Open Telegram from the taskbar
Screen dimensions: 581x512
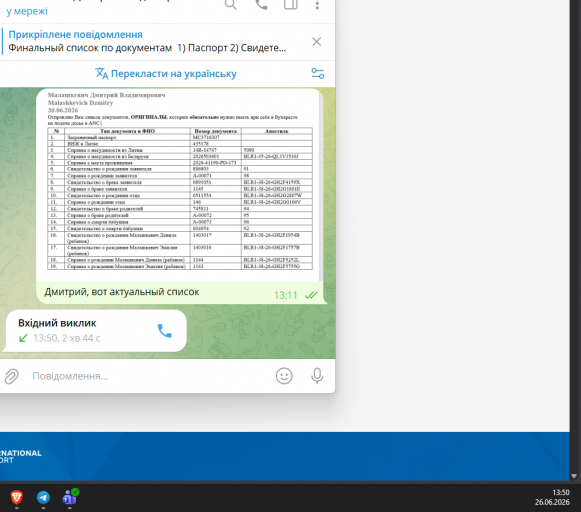(x=43, y=497)
